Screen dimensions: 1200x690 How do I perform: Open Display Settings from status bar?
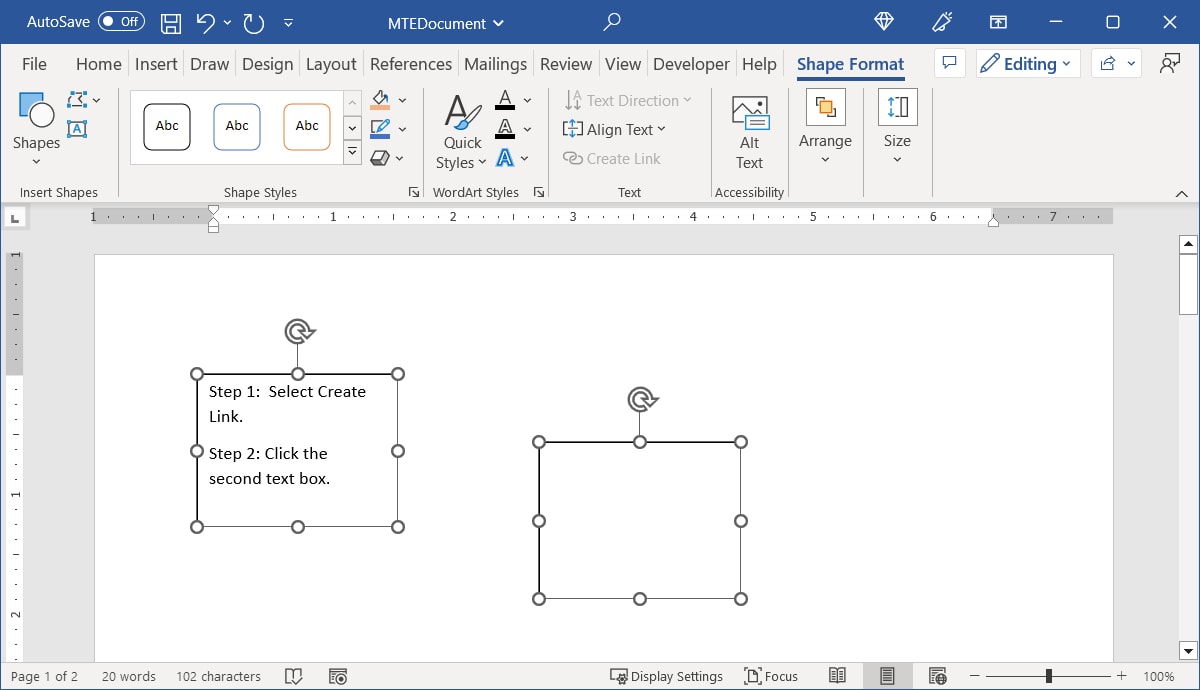[666, 676]
